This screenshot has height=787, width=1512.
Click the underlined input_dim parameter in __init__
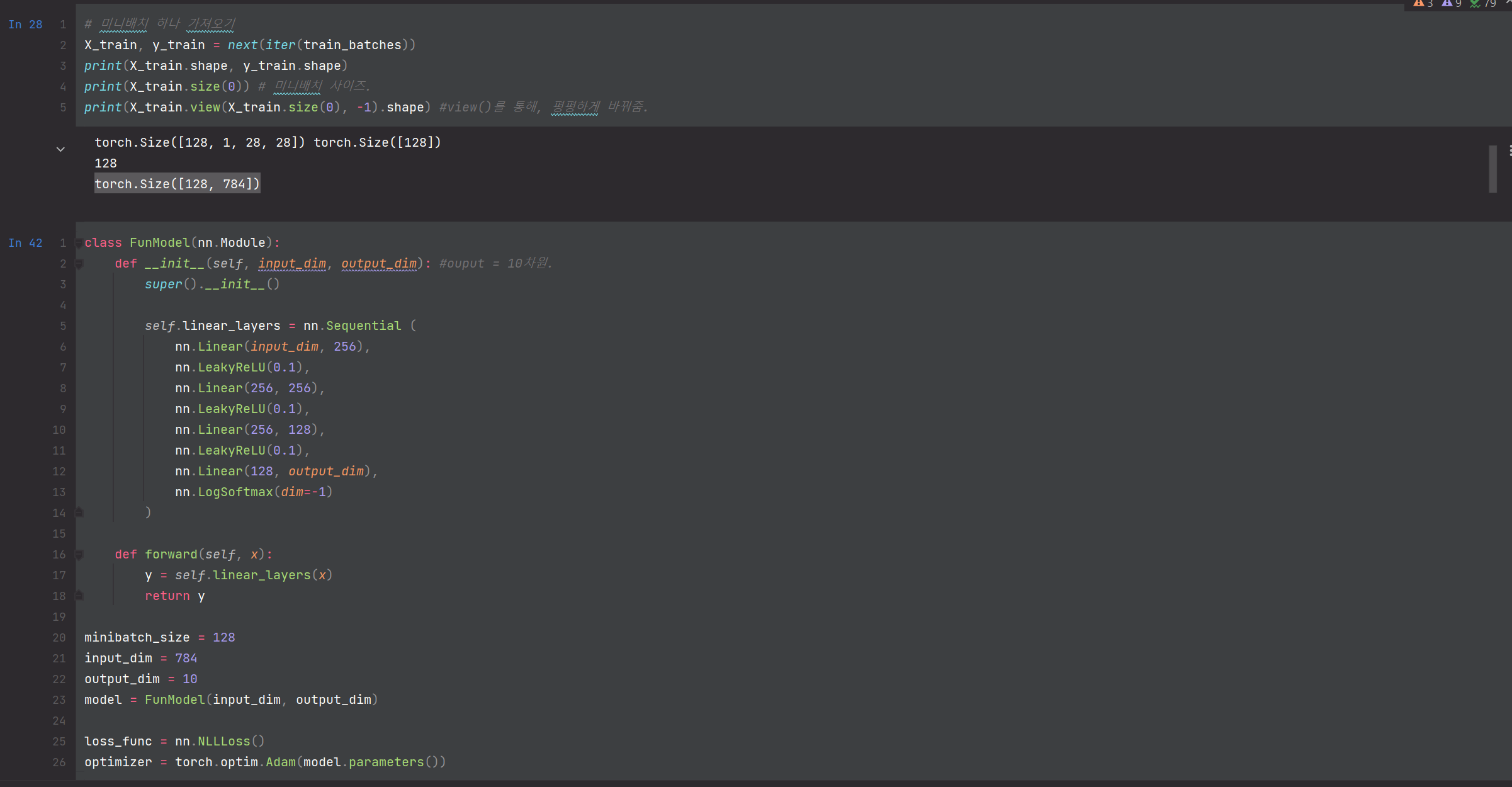click(292, 264)
